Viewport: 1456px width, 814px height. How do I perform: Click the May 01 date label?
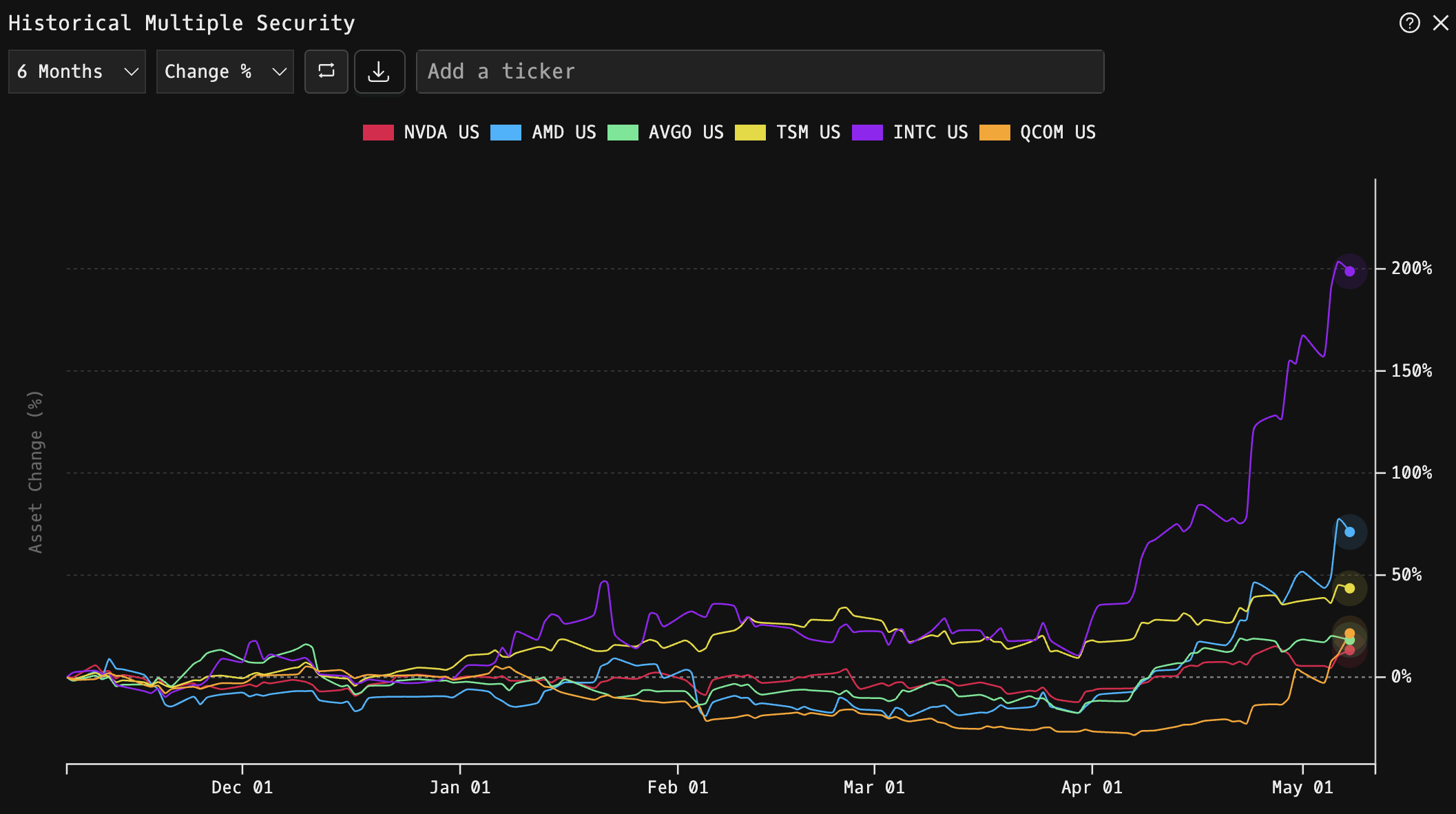pos(1302,787)
